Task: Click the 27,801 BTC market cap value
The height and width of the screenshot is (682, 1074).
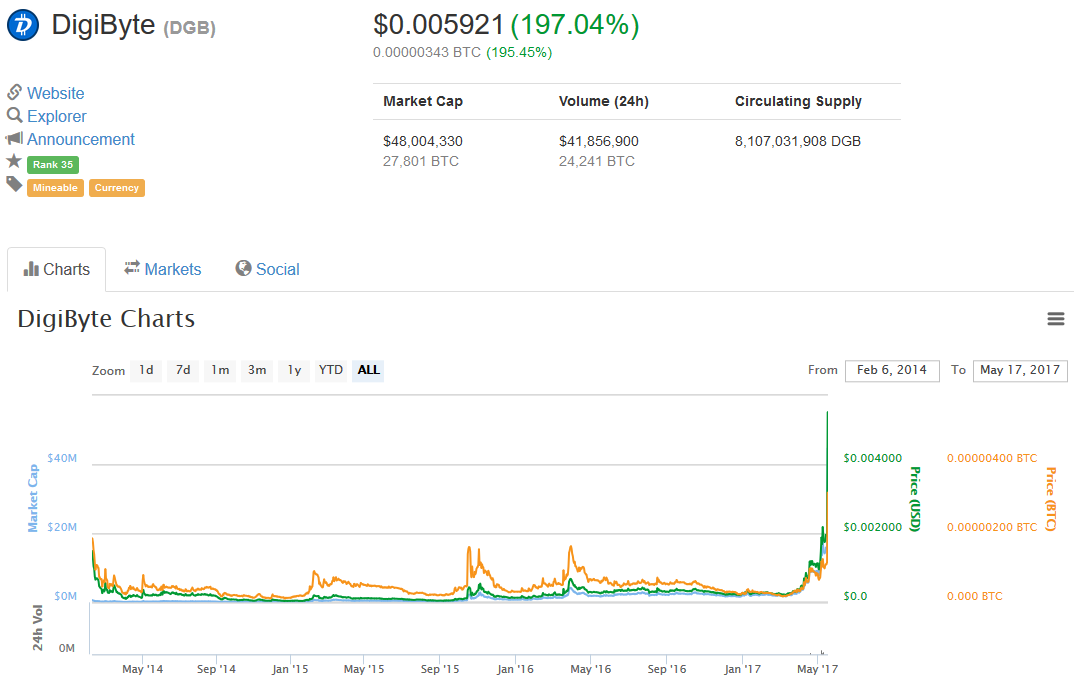Action: (x=421, y=162)
